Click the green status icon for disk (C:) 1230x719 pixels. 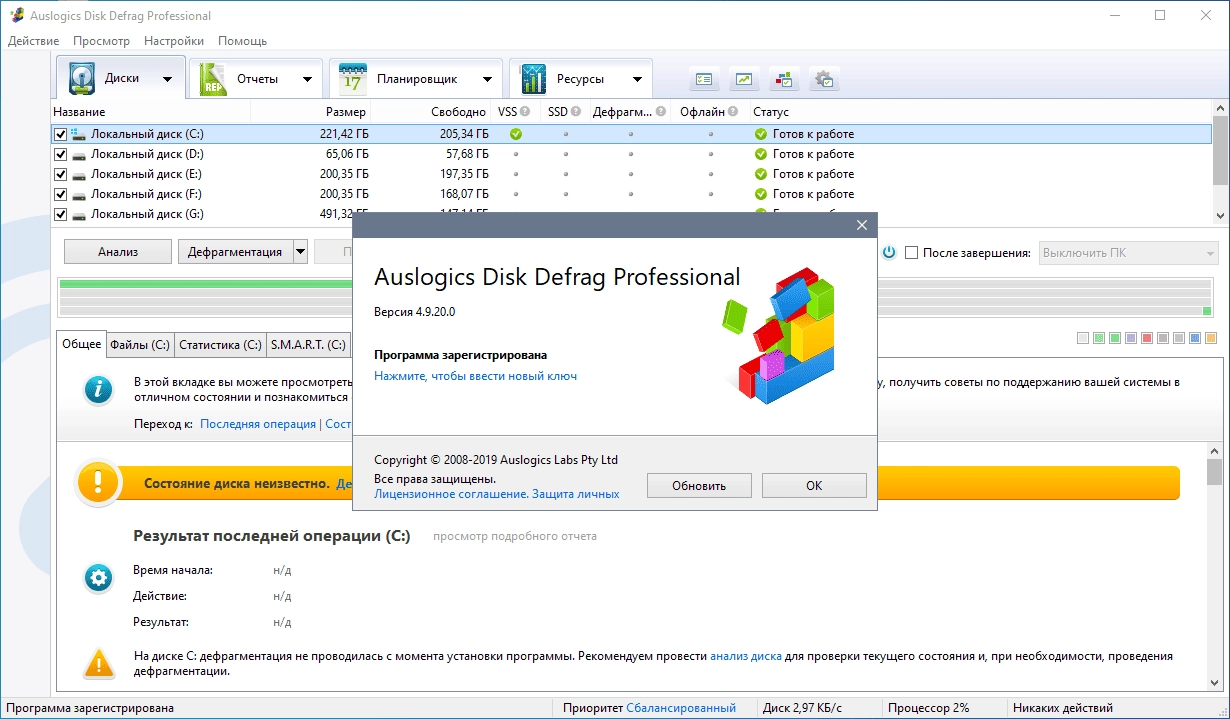pos(761,134)
